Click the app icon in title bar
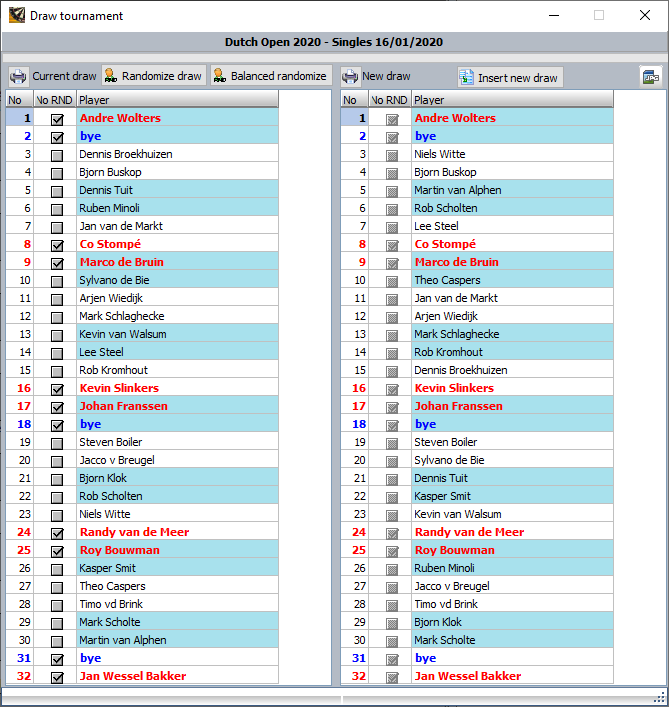The width and height of the screenshot is (669, 707). point(16,15)
